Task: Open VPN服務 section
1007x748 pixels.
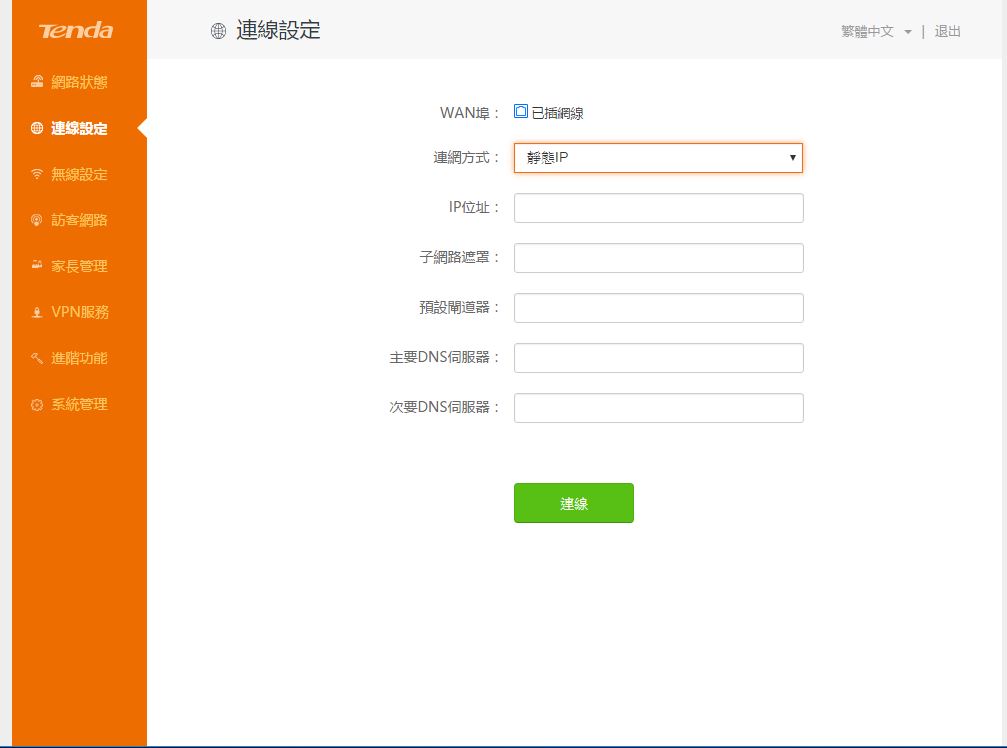Action: [x=80, y=312]
